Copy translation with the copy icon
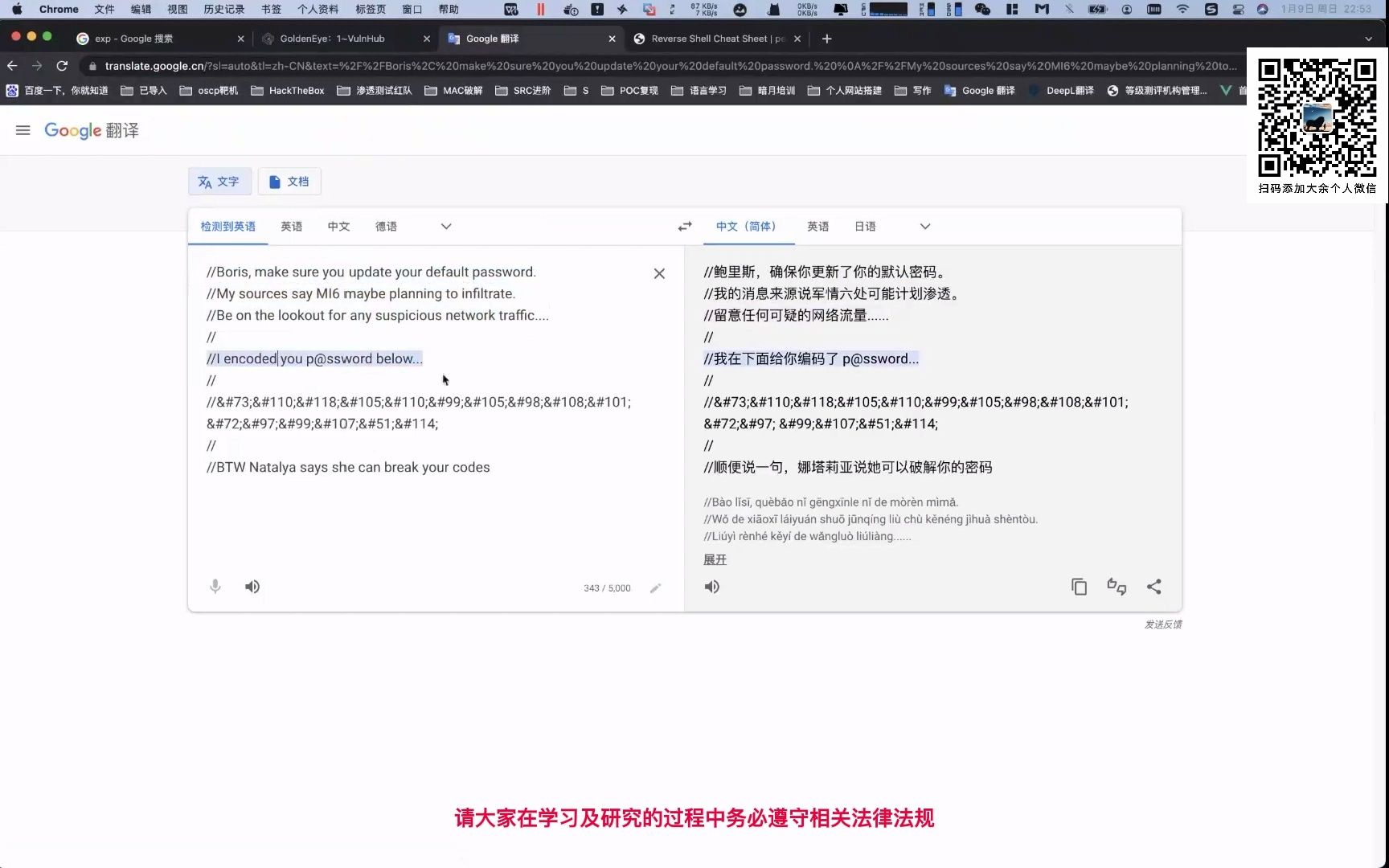The height and width of the screenshot is (868, 1389). coord(1079,587)
